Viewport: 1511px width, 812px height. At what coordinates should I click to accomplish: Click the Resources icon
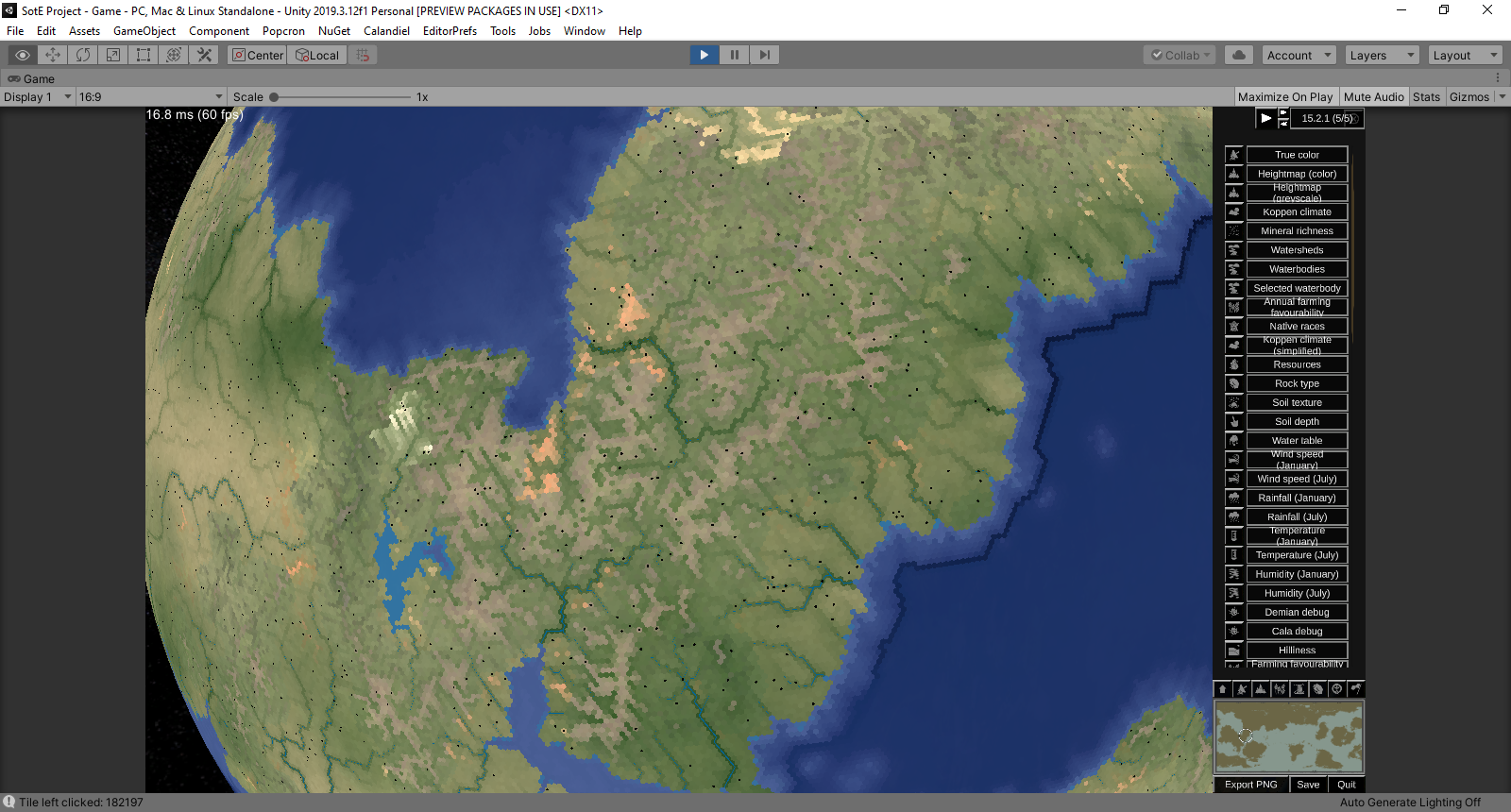1233,364
